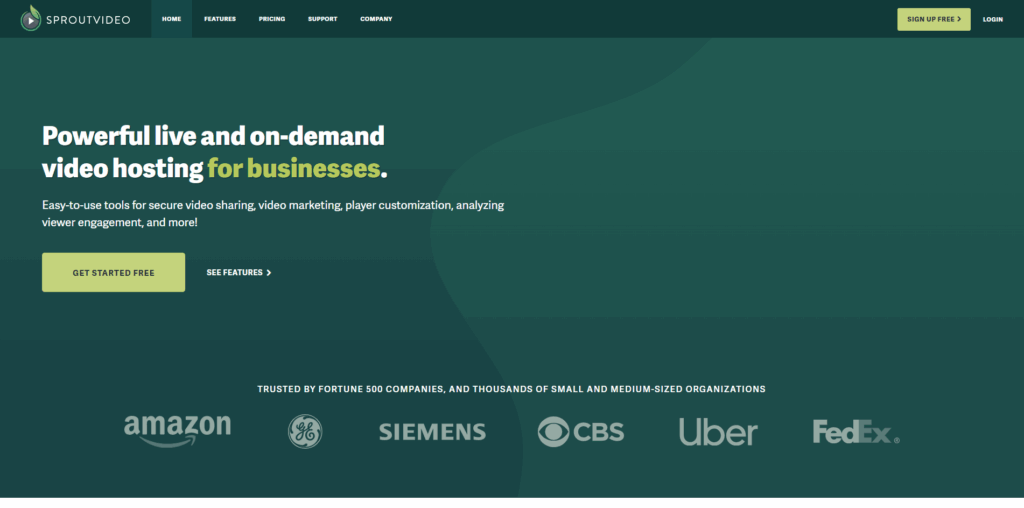This screenshot has width=1024, height=508.
Task: Click the SPROUTVIDEO wordmark text
Action: (x=88, y=20)
